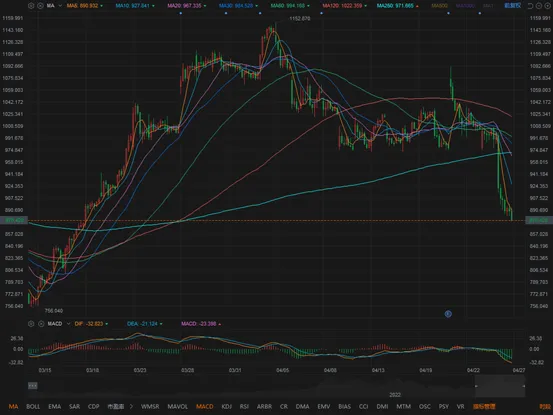Click the blue info marker above MACD panel
The width and height of the screenshot is (553, 415).
coord(448,313)
